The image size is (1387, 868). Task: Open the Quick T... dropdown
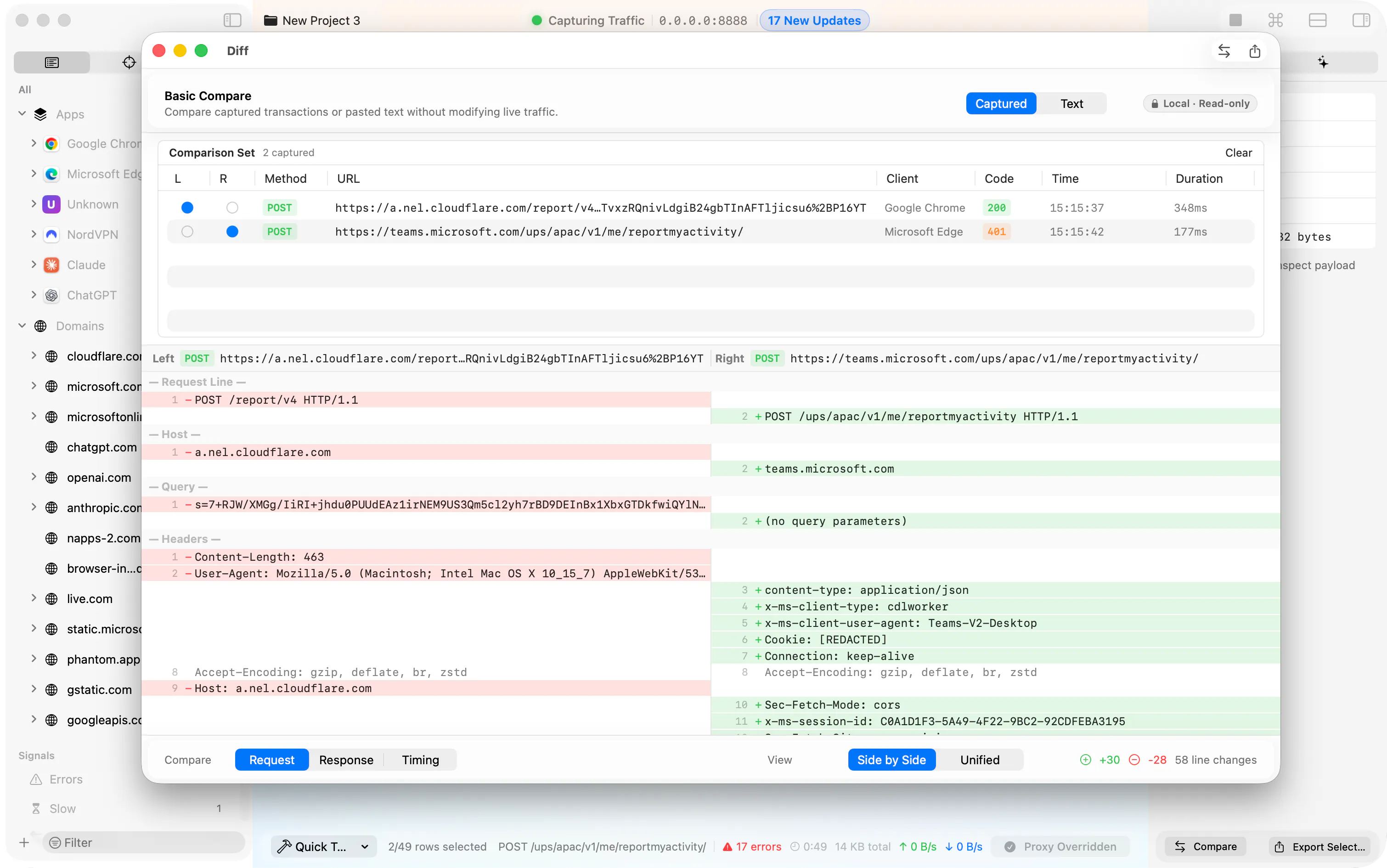coord(324,846)
